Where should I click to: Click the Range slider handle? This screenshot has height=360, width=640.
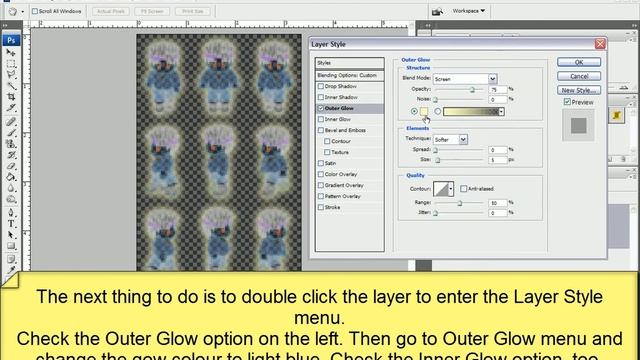(x=460, y=203)
